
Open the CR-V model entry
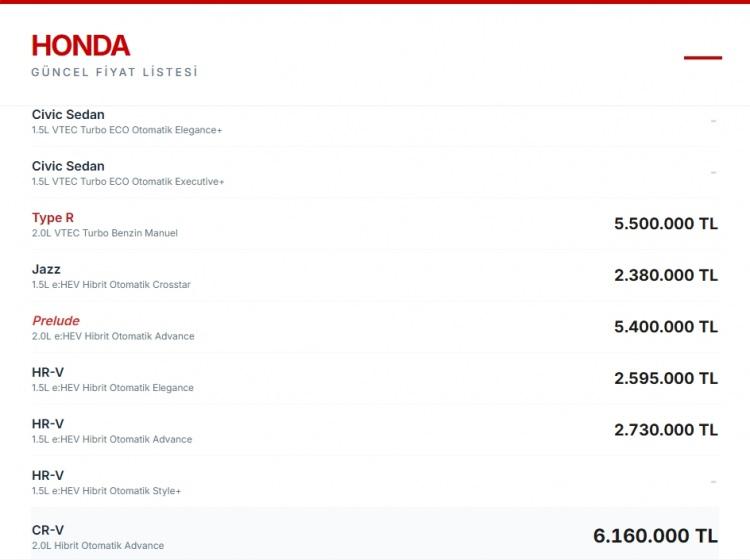tap(48, 530)
